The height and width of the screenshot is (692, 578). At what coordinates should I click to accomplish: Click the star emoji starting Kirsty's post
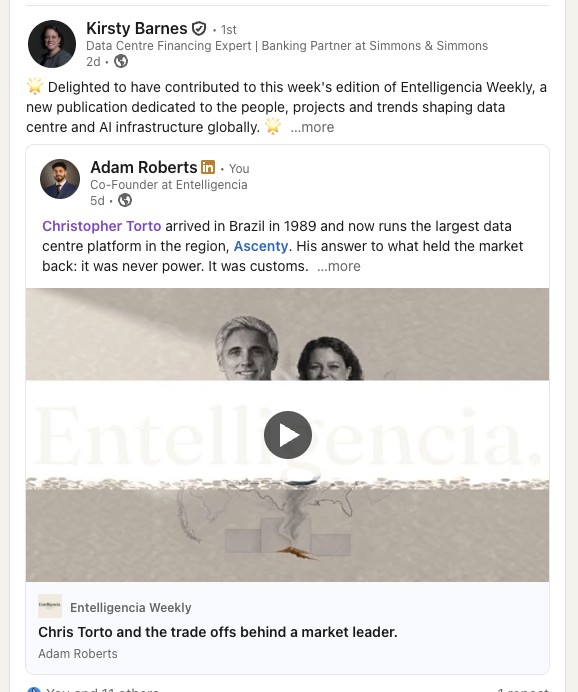pyautogui.click(x=34, y=86)
